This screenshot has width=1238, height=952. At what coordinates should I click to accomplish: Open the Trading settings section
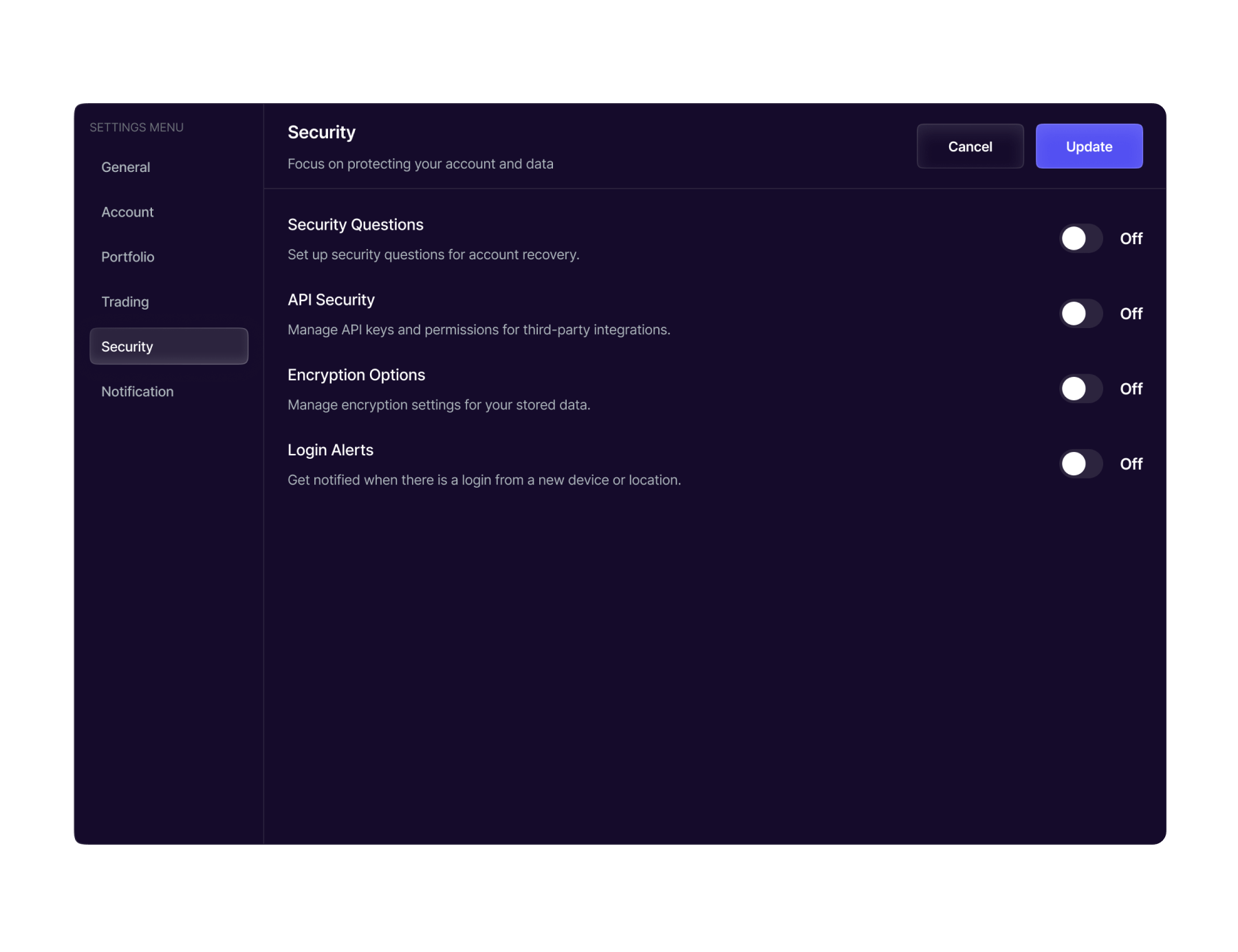125,301
